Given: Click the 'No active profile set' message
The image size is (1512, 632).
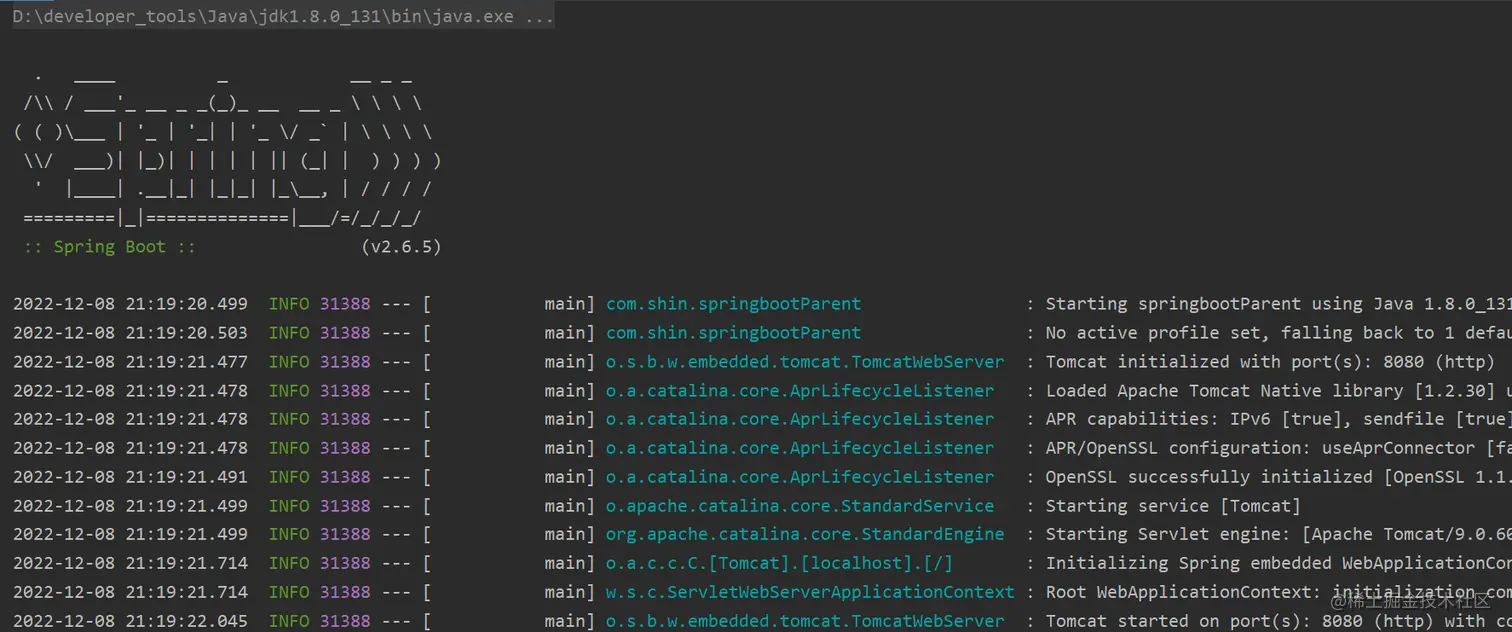Looking at the screenshot, I should pos(1278,333).
